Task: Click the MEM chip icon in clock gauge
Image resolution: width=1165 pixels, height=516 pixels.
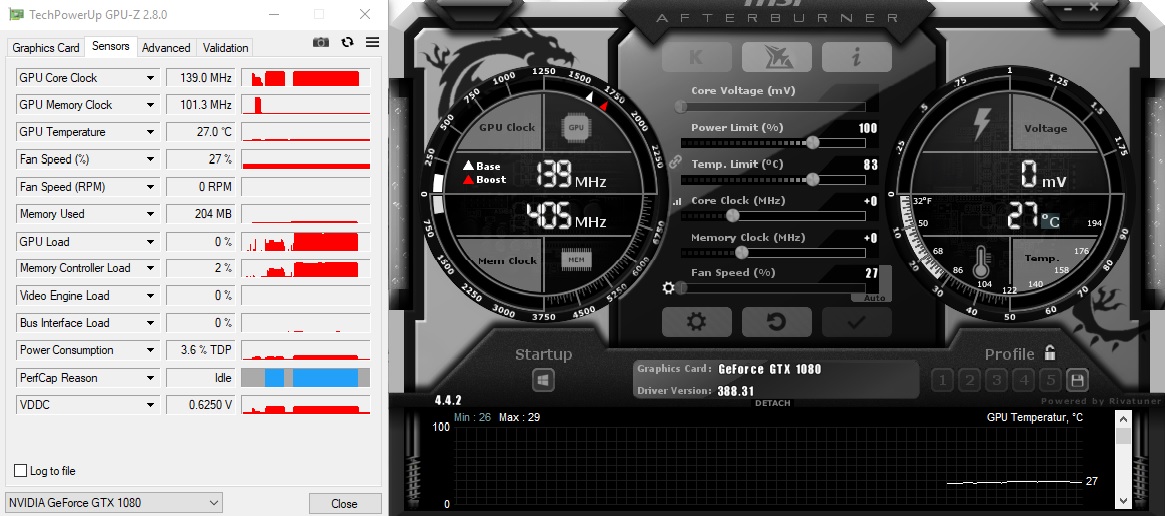Action: (x=576, y=259)
